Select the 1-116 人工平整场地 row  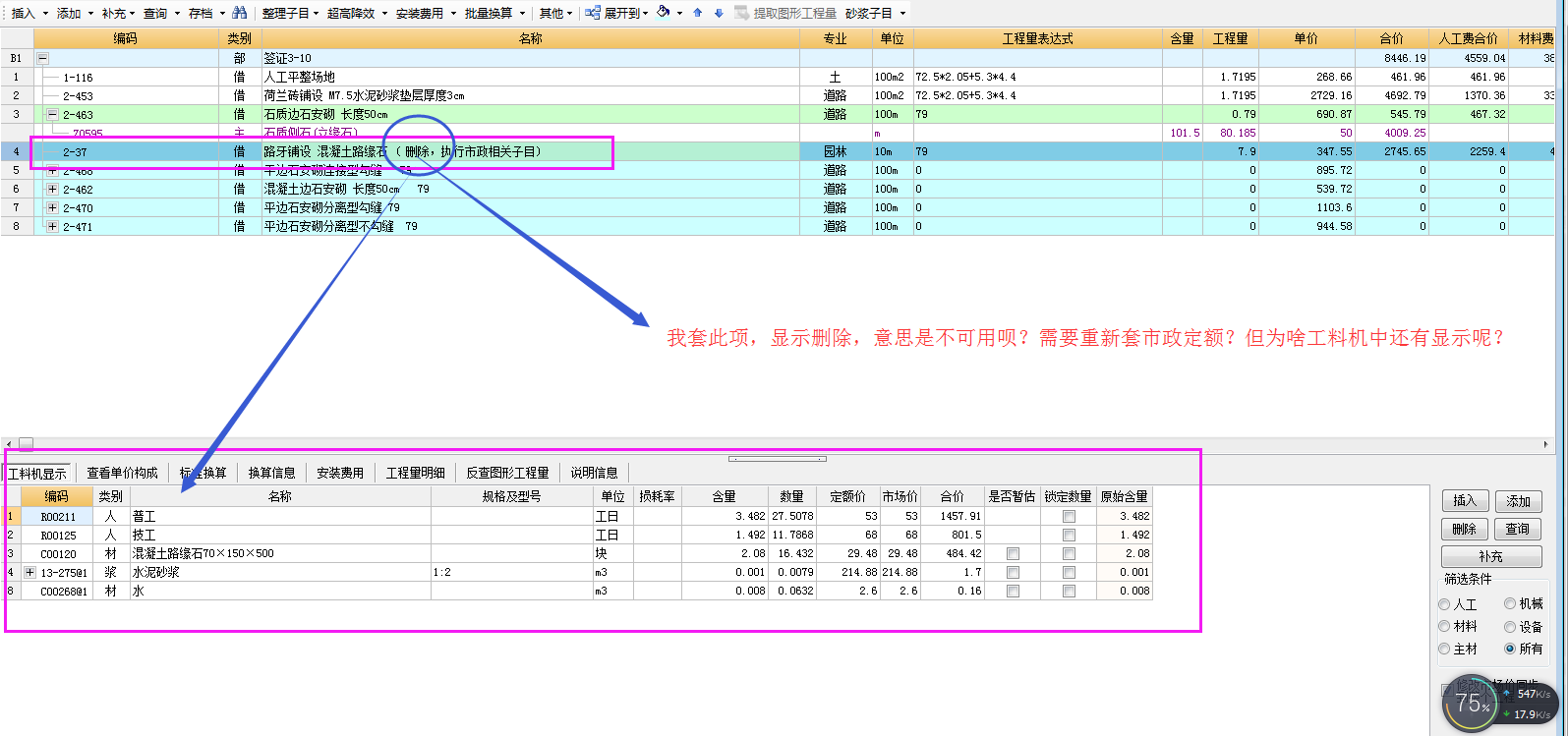point(777,77)
